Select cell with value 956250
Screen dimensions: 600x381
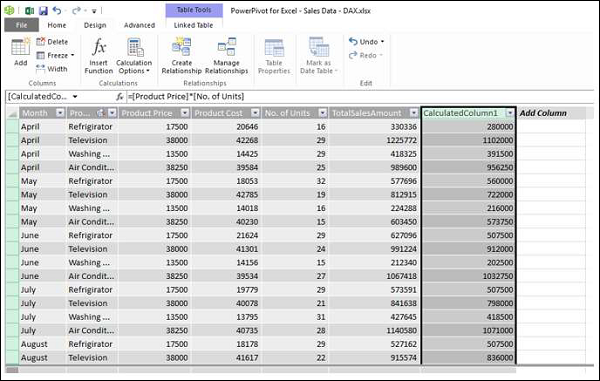[469, 168]
